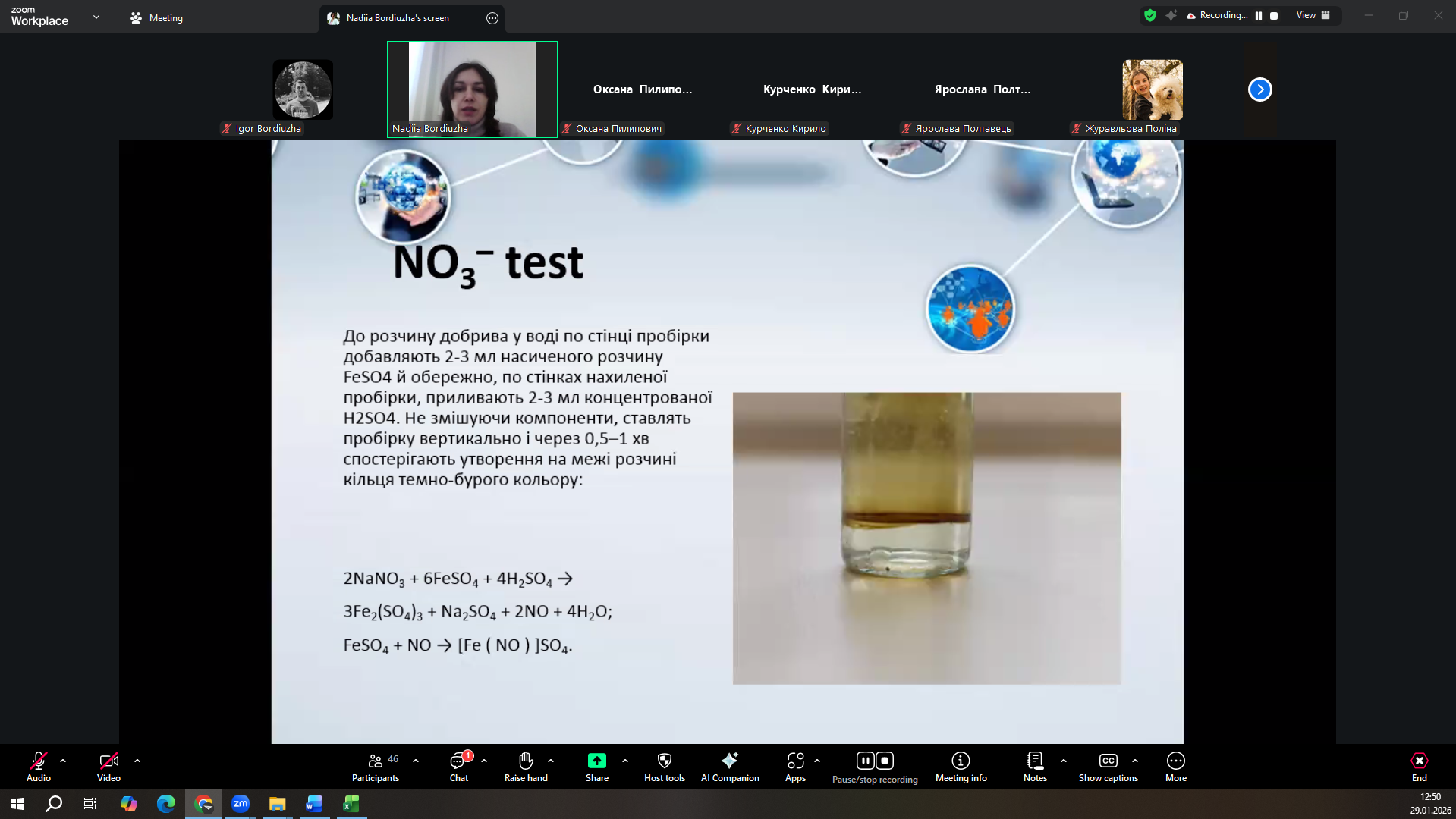Select Nadiia Bordiuzha's video thumbnail
The height and width of the screenshot is (819, 1456).
click(472, 89)
